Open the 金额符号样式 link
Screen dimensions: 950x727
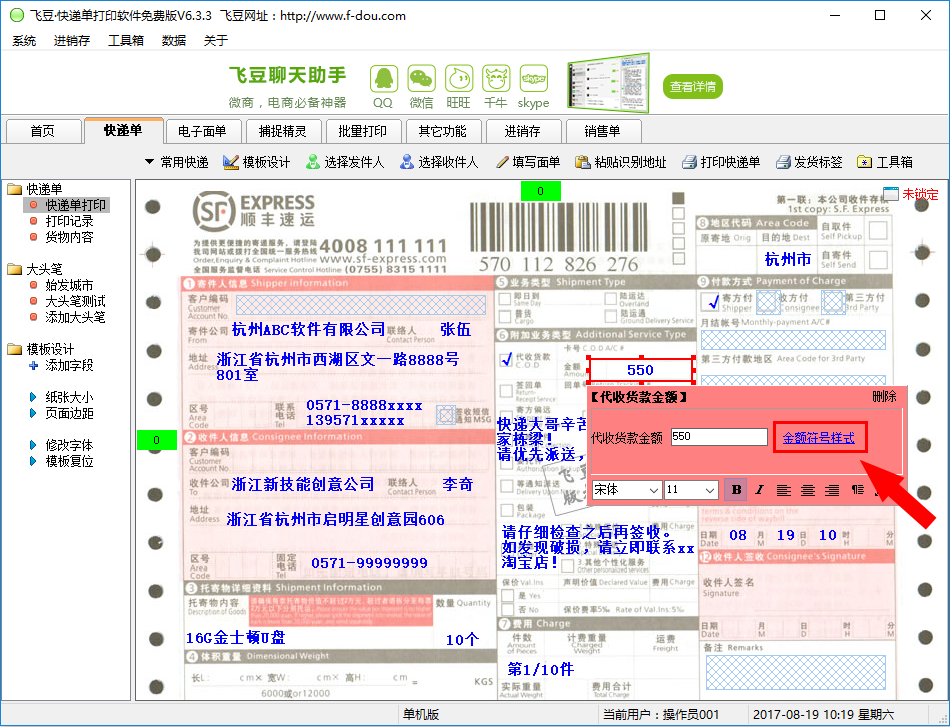click(819, 437)
